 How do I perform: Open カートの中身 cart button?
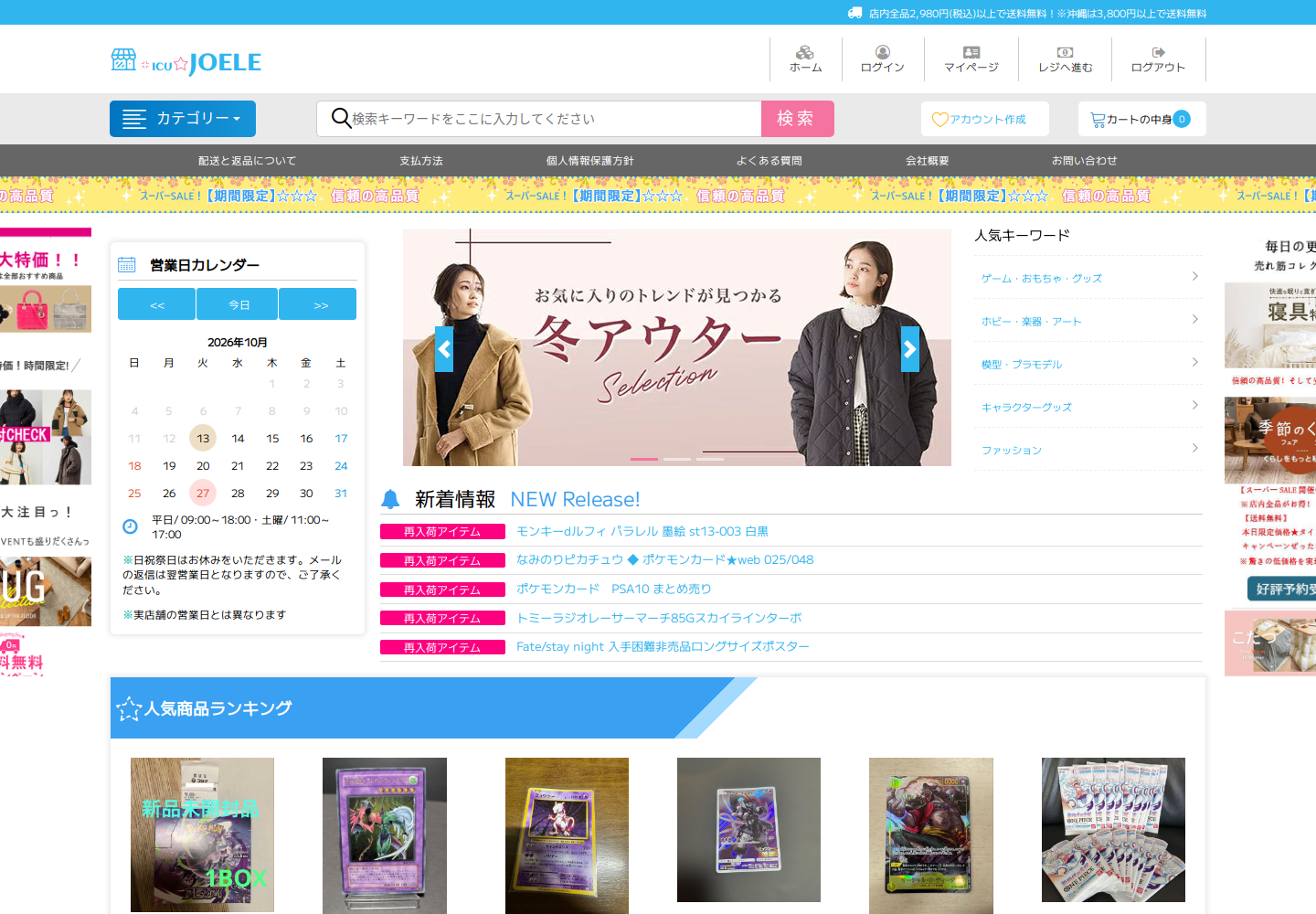pos(1142,119)
